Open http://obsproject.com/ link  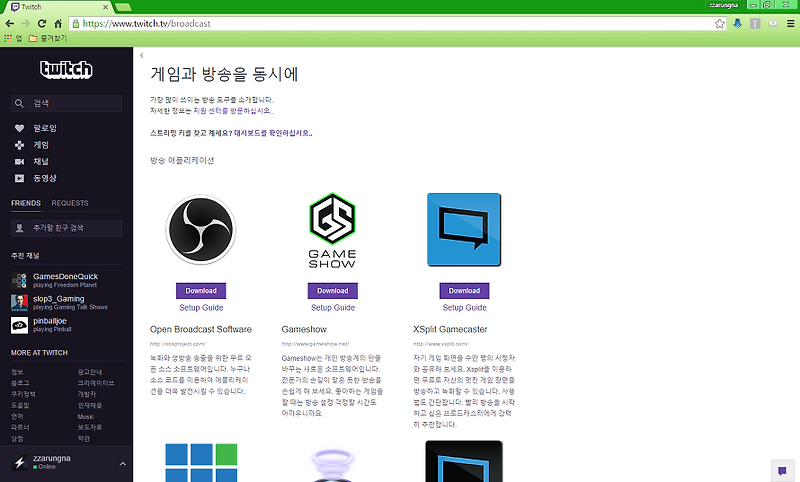pyautogui.click(x=178, y=344)
